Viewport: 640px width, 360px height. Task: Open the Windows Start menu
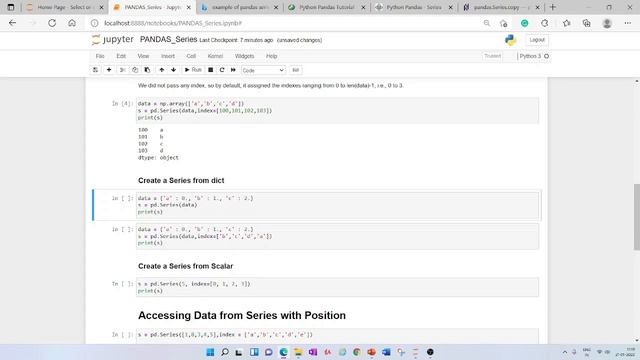click(x=210, y=352)
